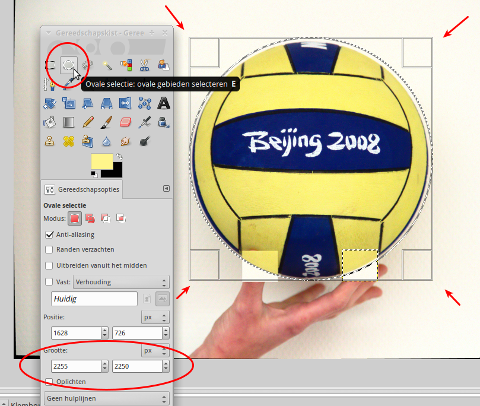Click stepper arrows of the 2255 field
The image size is (480, 406).
(x=105, y=366)
